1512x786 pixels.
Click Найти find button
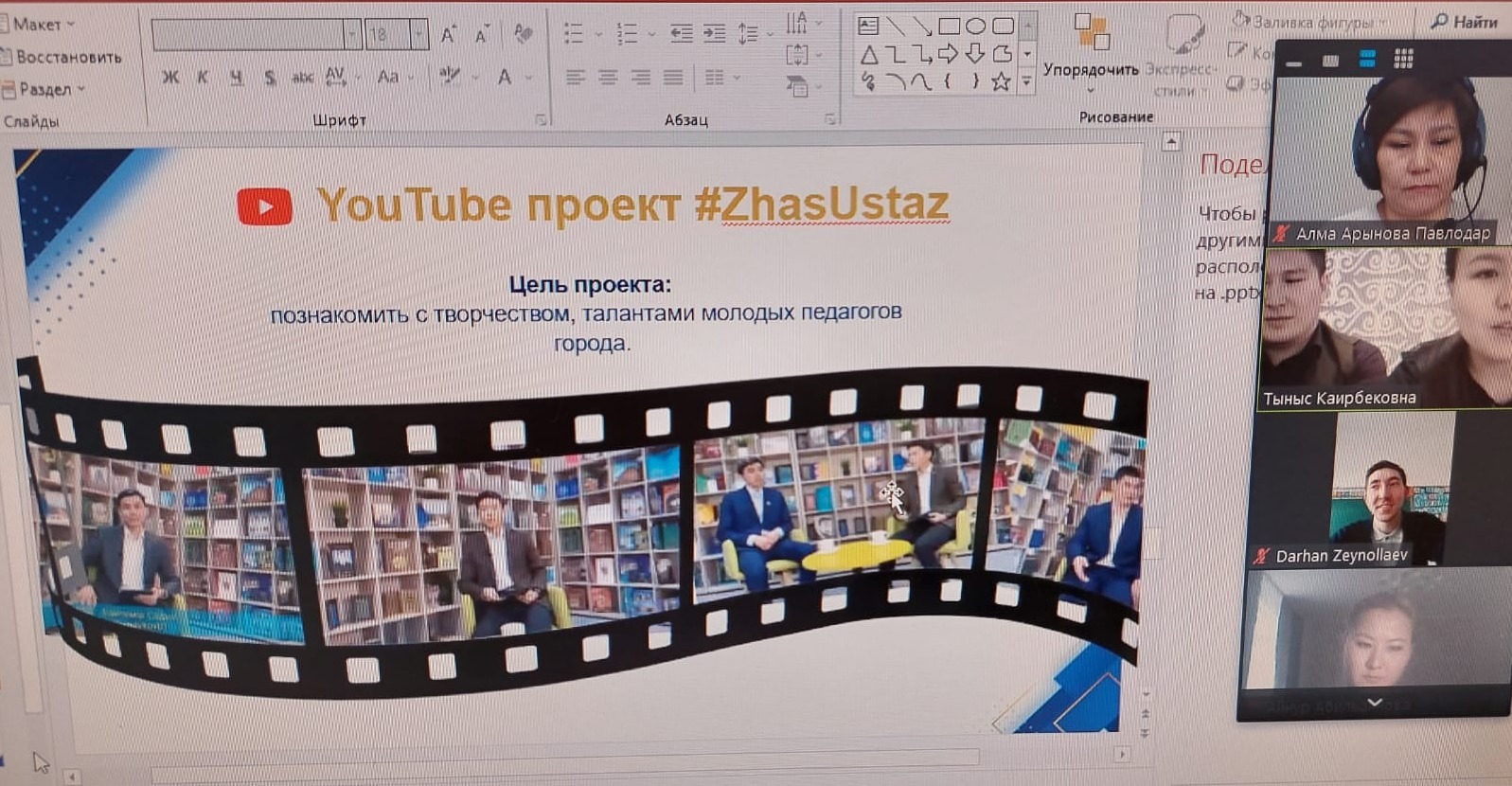click(x=1464, y=21)
